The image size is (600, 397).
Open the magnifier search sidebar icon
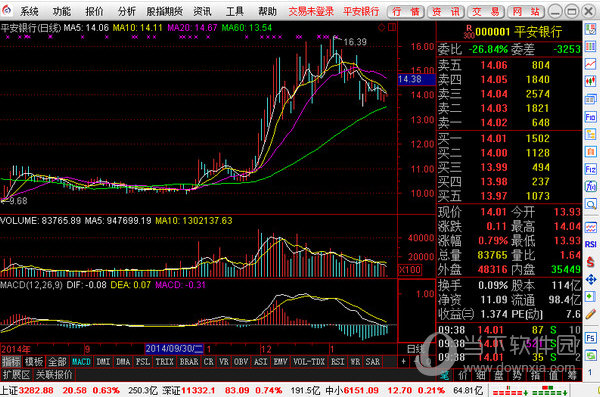click(x=590, y=204)
